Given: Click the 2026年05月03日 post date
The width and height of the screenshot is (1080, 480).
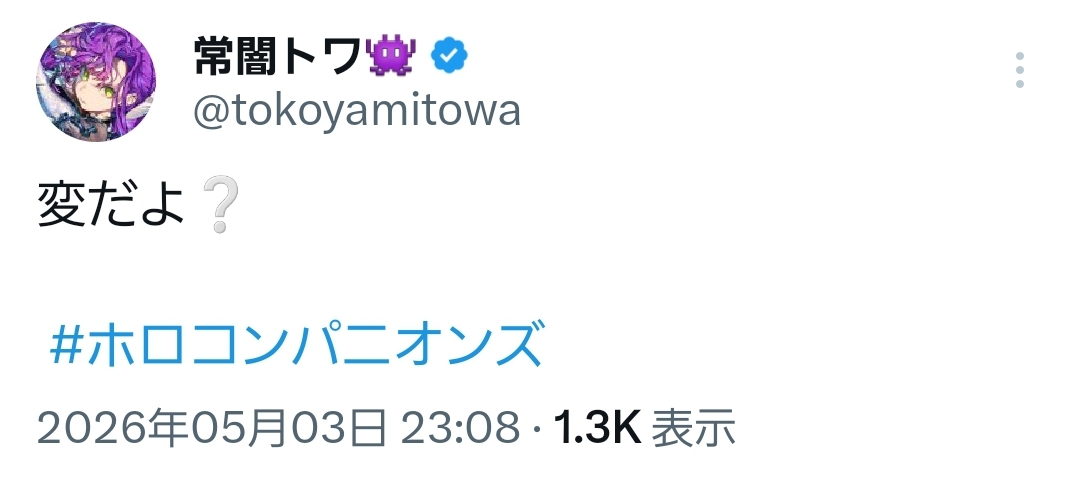Looking at the screenshot, I should point(210,428).
